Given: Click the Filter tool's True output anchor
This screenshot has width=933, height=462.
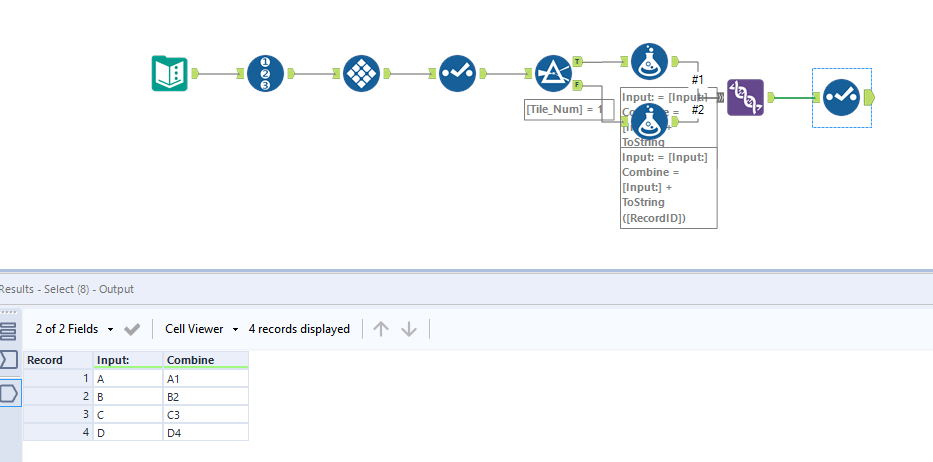Looking at the screenshot, I should (x=578, y=61).
